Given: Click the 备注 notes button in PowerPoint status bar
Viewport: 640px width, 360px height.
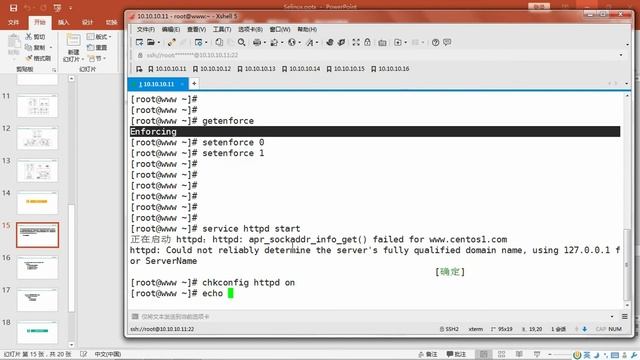Looking at the screenshot, I should coord(428,354).
